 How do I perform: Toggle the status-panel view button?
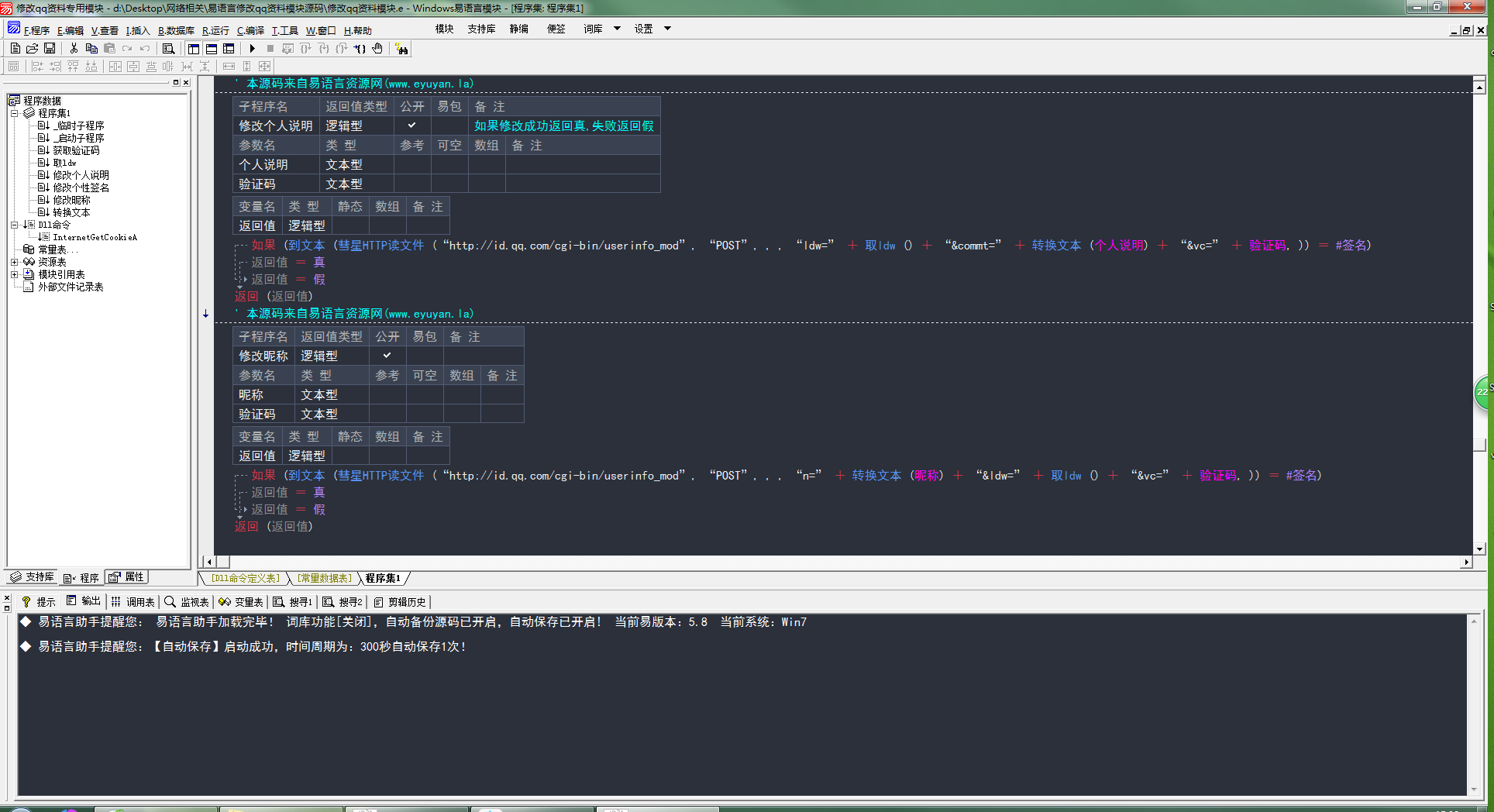tap(212, 48)
